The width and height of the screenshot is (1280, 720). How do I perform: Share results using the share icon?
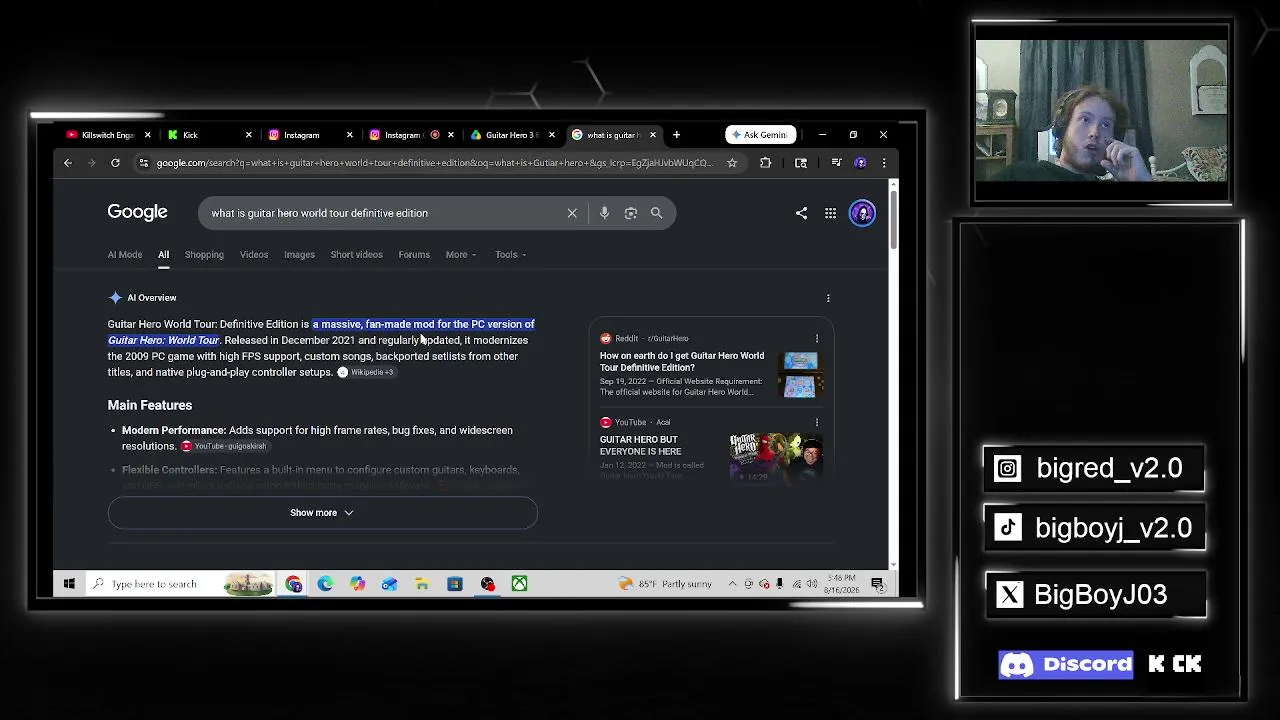pos(801,213)
